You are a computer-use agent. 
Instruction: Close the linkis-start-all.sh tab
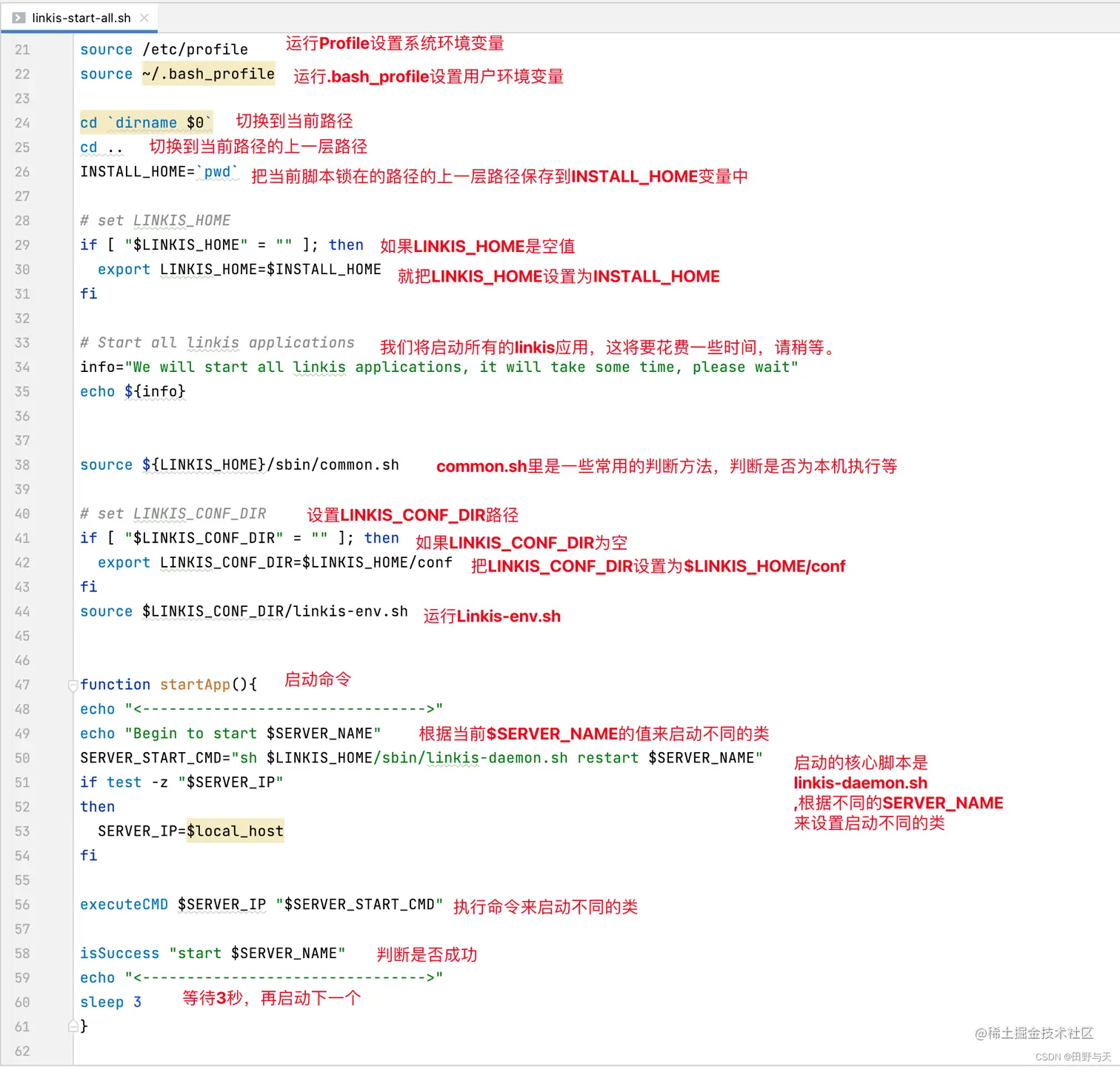[144, 18]
